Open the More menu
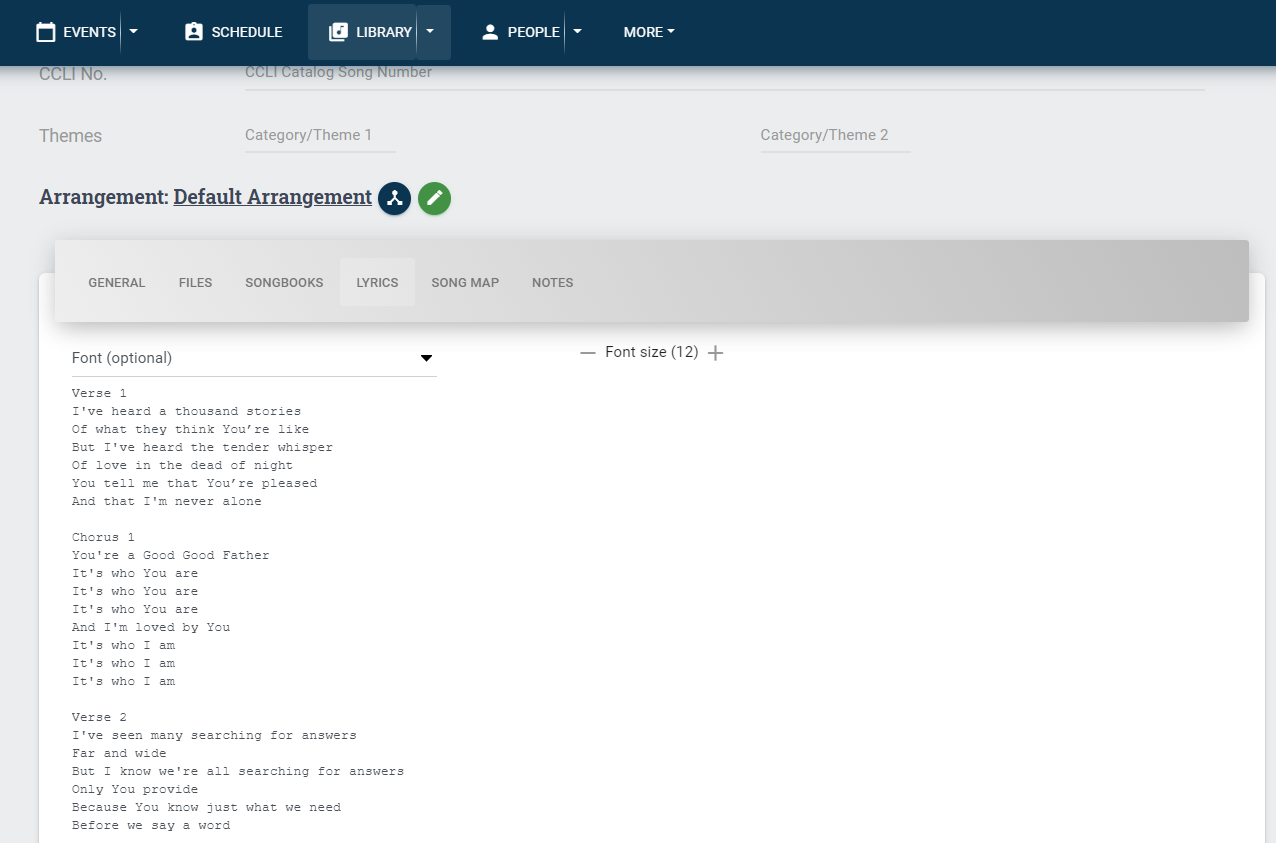Image resolution: width=1276 pixels, height=843 pixels. (649, 32)
